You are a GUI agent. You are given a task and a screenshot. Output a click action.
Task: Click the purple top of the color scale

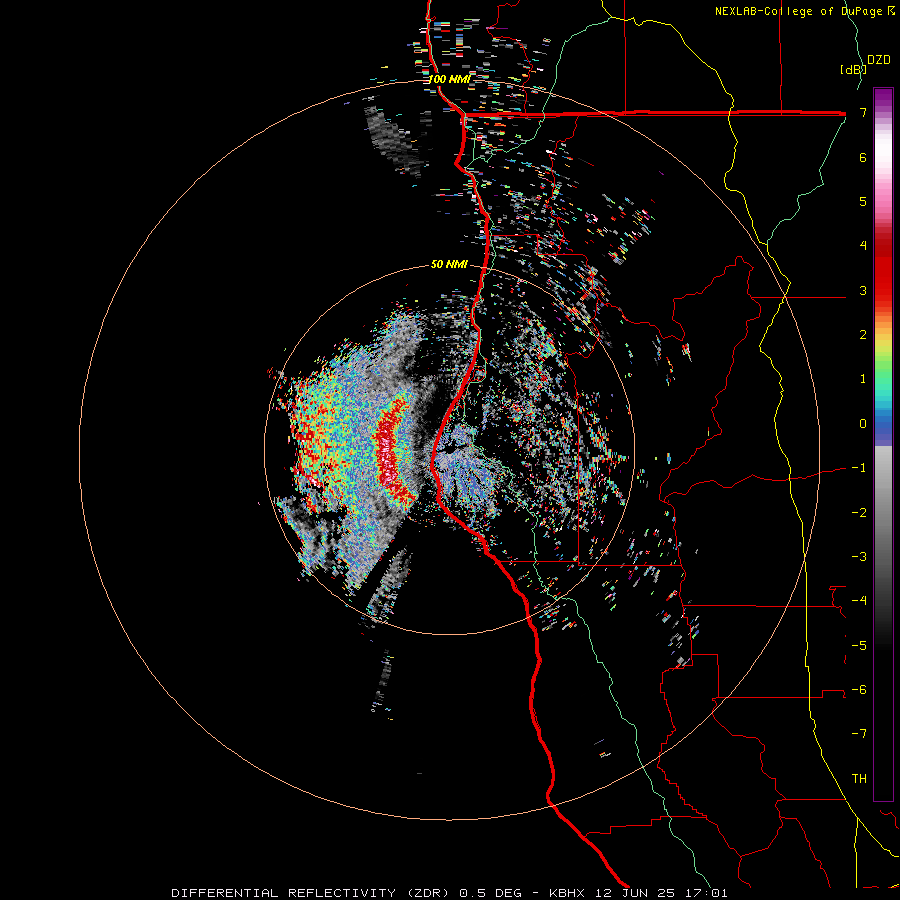(x=883, y=98)
